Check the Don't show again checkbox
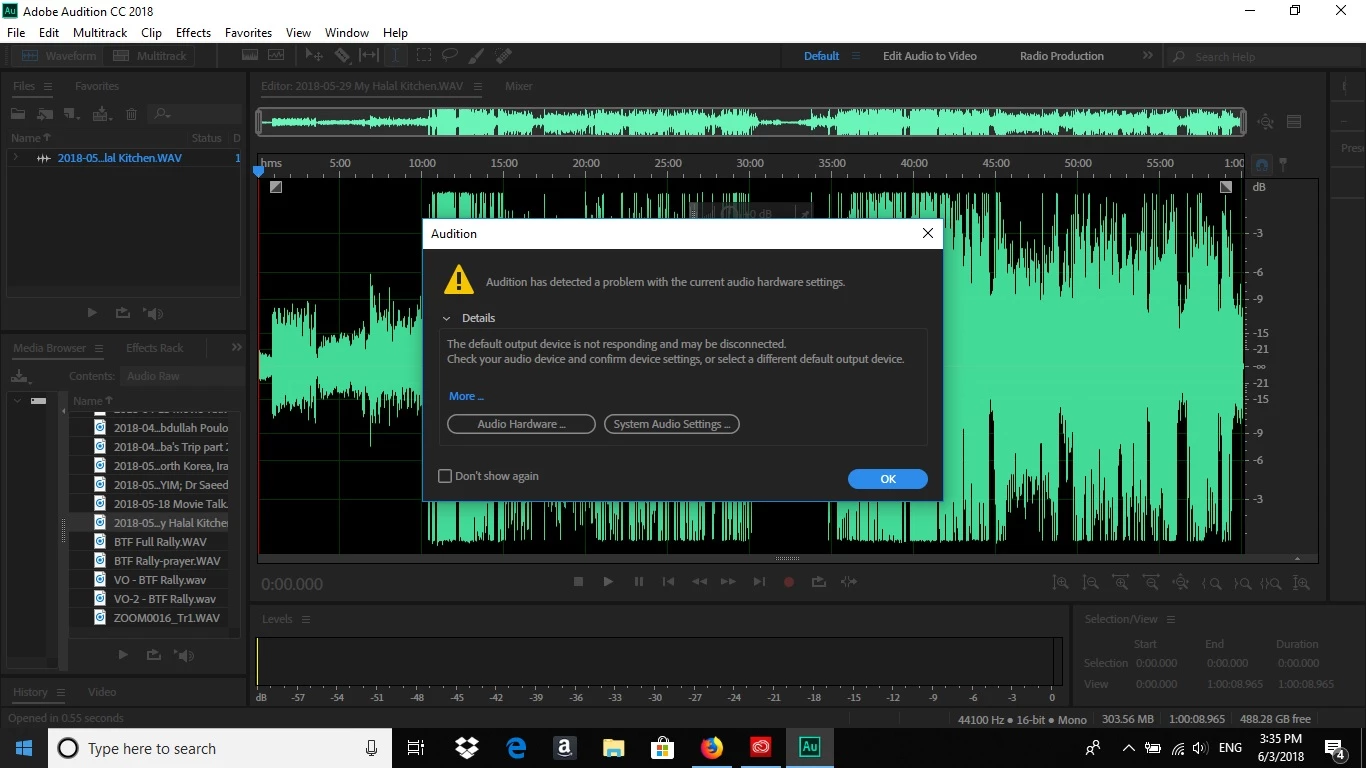Image resolution: width=1366 pixels, height=768 pixels. tap(446, 476)
